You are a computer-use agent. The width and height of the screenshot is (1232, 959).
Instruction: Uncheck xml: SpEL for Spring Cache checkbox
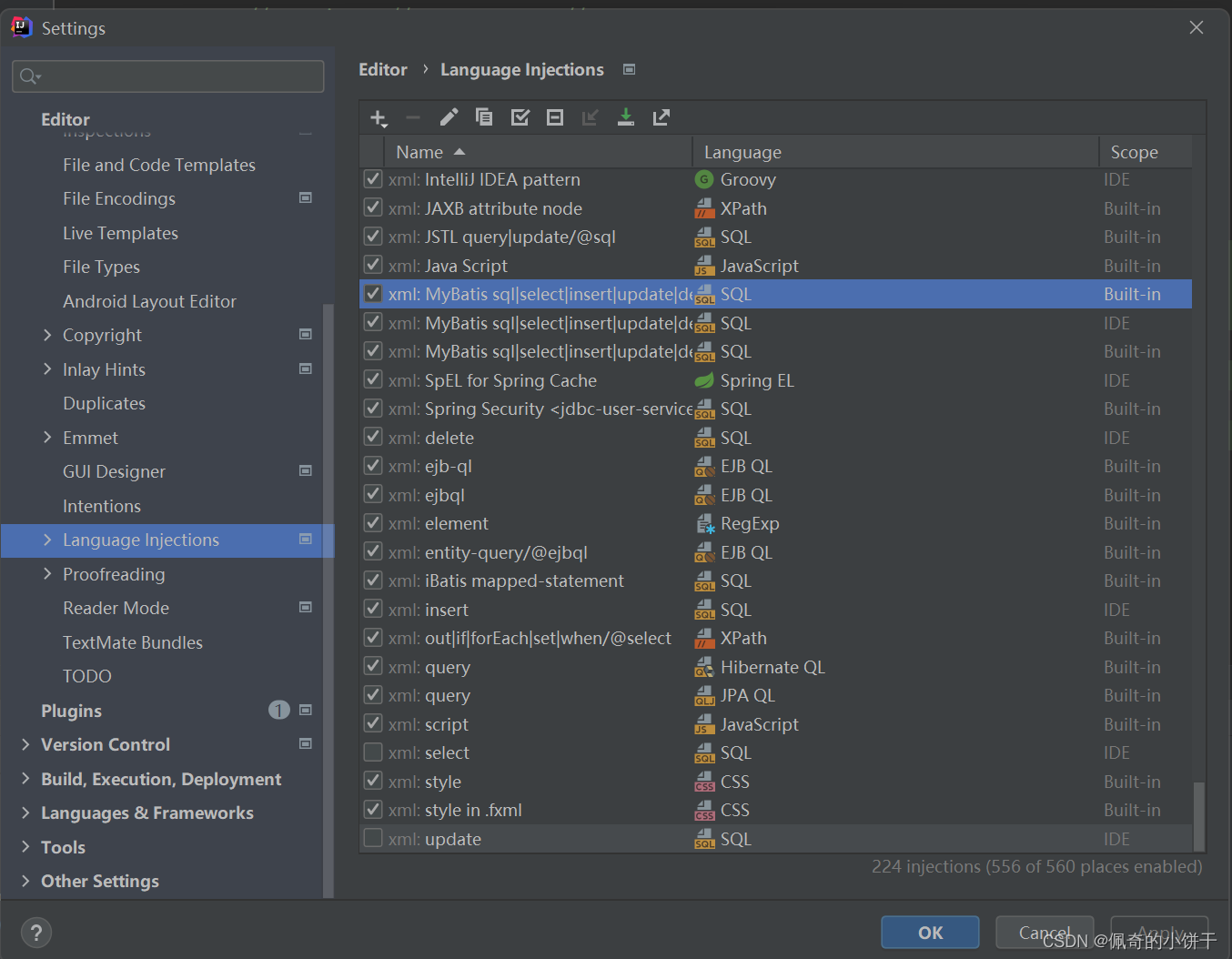tap(373, 379)
